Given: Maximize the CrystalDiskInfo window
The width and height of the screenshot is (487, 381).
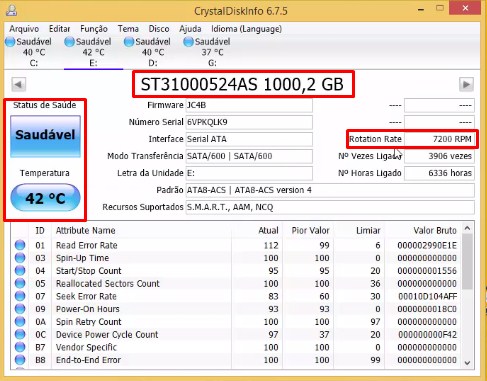Looking at the screenshot, I should tap(440, 9).
